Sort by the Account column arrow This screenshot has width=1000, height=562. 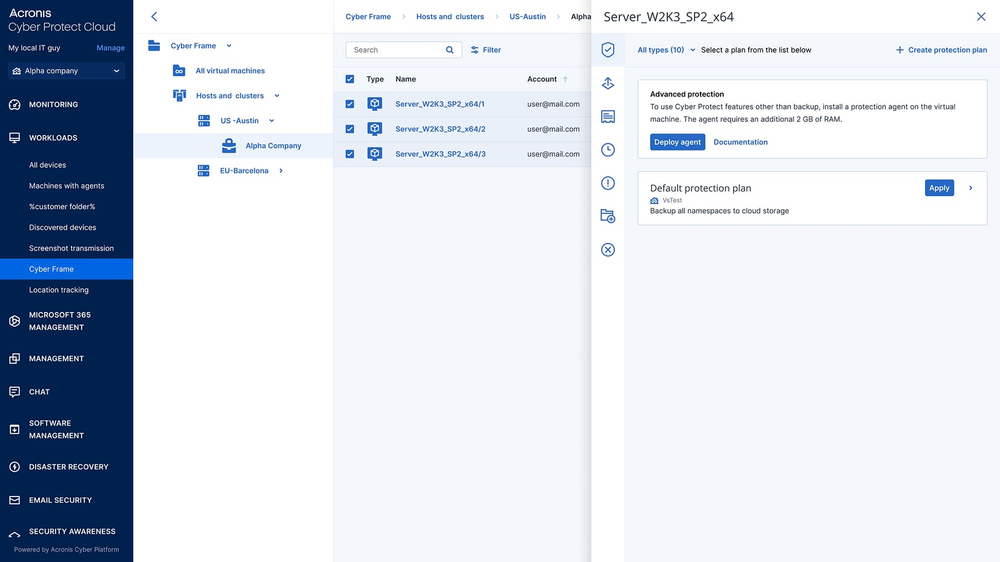pos(566,79)
